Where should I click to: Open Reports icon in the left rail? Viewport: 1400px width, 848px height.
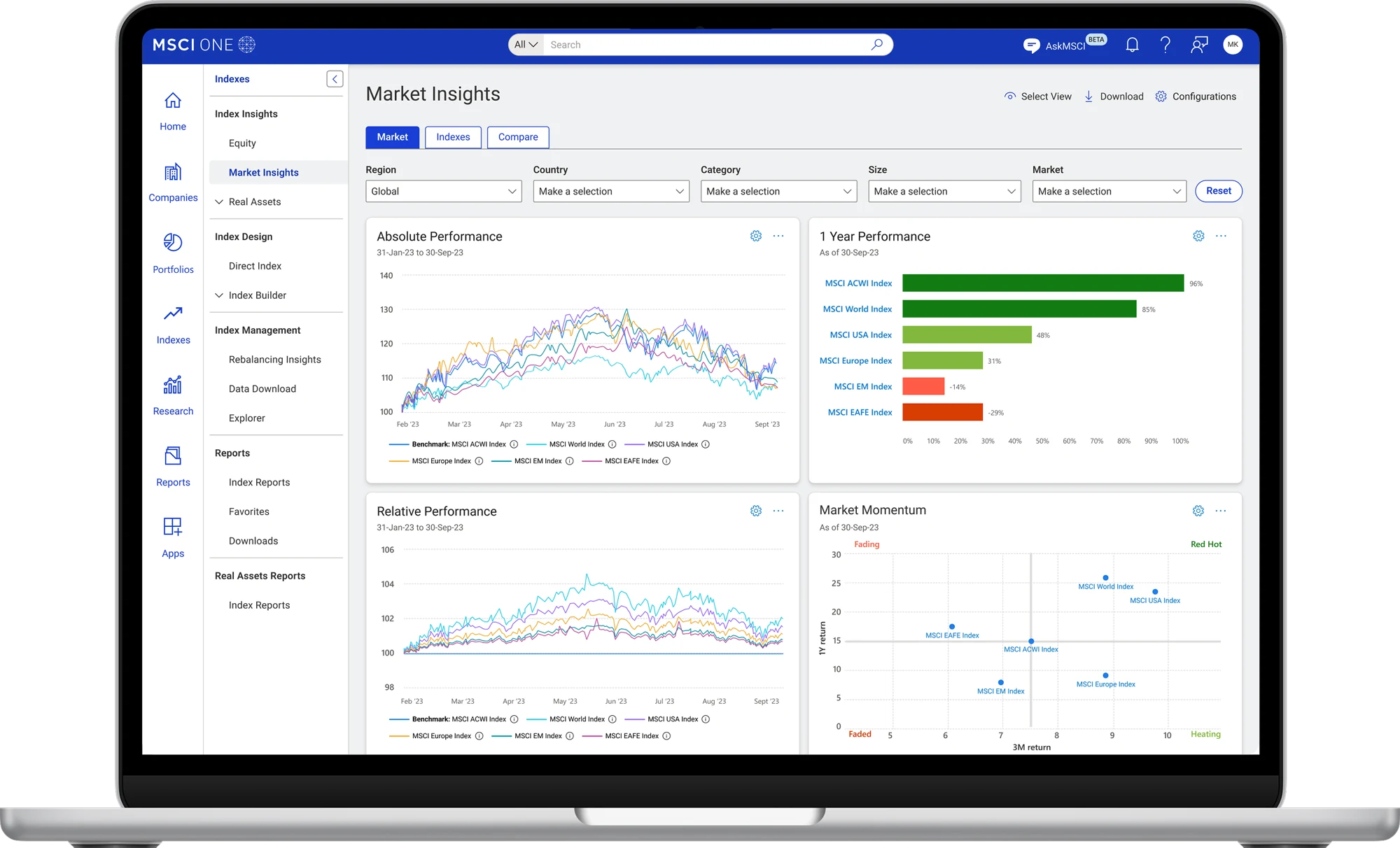click(x=173, y=467)
